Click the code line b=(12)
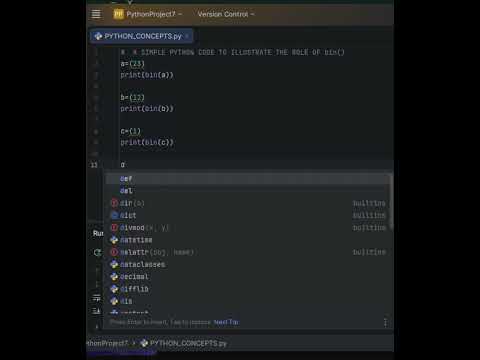This screenshot has width=480, height=360. pyautogui.click(x=133, y=97)
